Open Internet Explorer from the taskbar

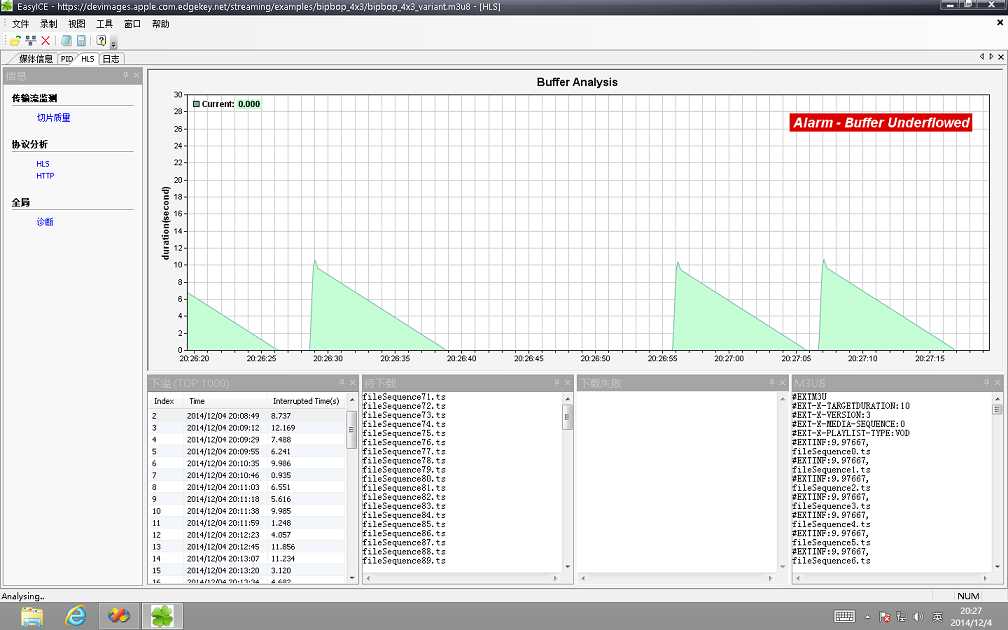[x=76, y=616]
